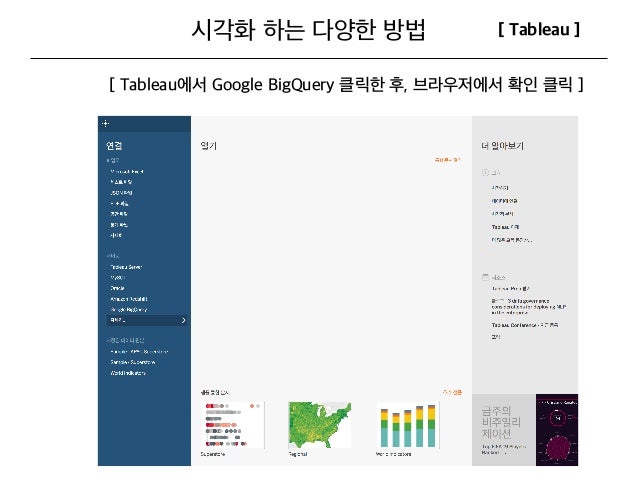Connect to Amazon Redshift
Viewport: 638px width, 479px height.
coord(129,299)
